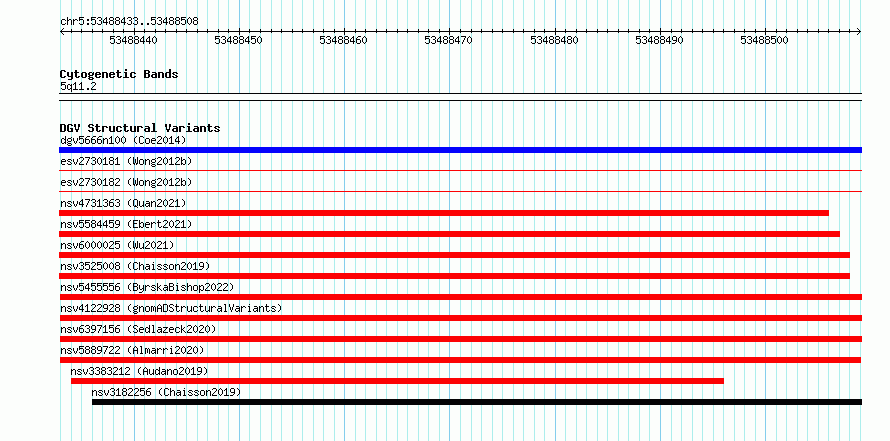Click ruler position 53488470
Screen dimensions: 890x441
[449, 40]
